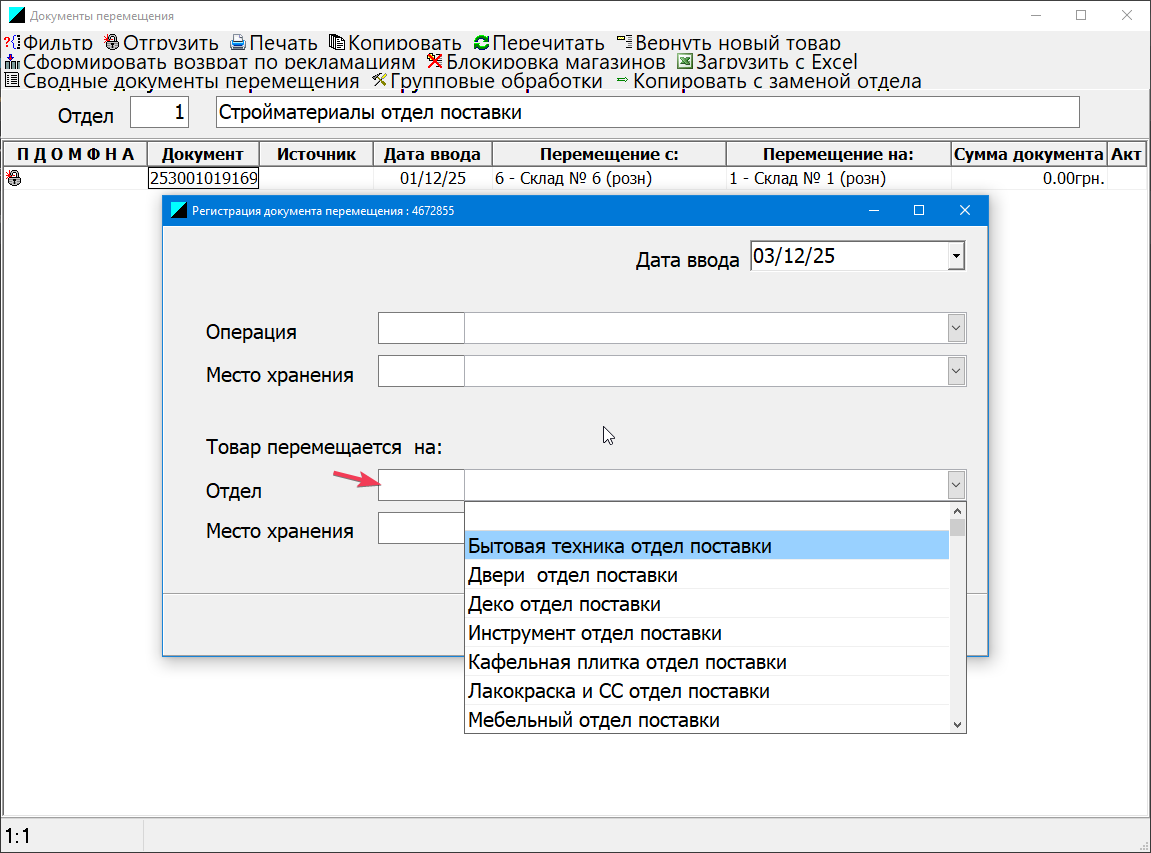Click the Вернуть новый товар icon
1151x853 pixels.
pyautogui.click(x=624, y=42)
